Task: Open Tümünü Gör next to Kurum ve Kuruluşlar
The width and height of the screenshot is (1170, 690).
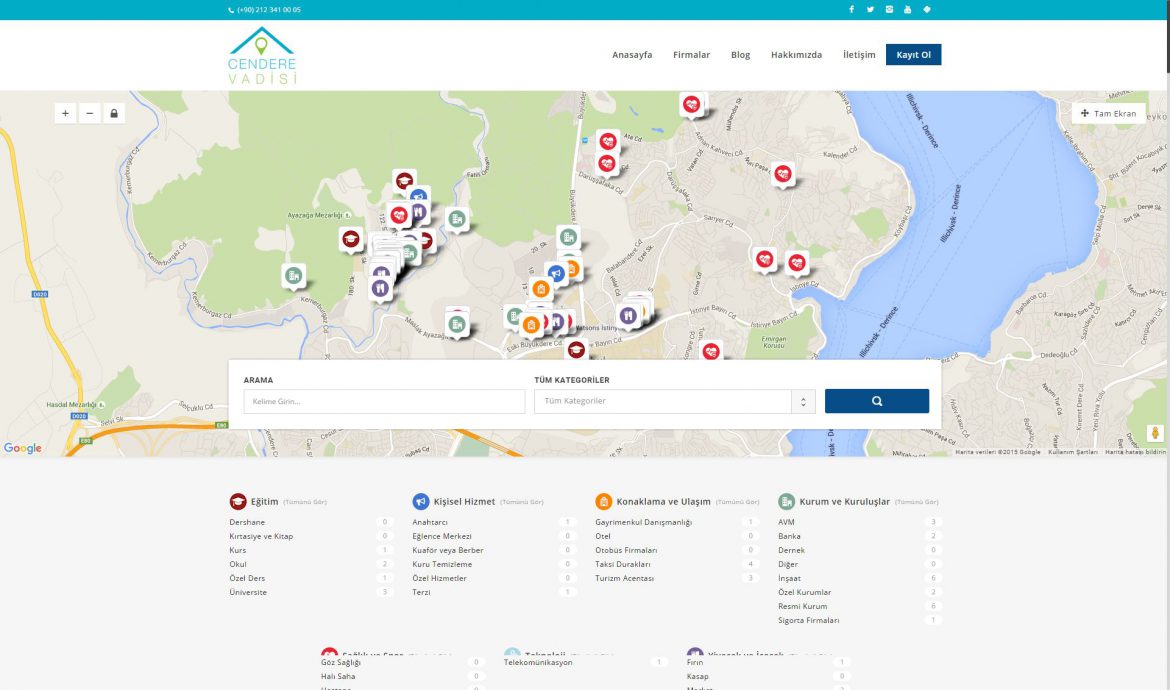Action: pyautogui.click(x=917, y=502)
